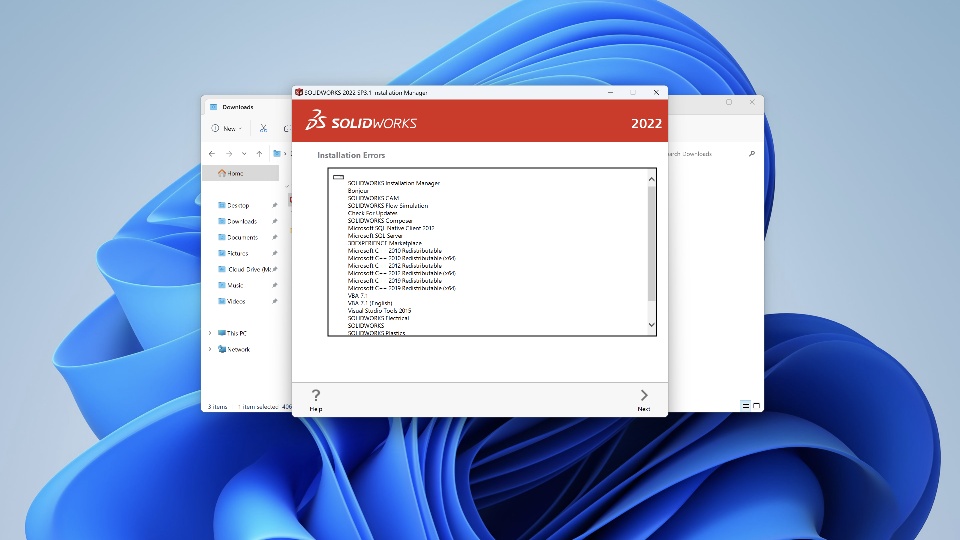Image resolution: width=960 pixels, height=540 pixels.
Task: Select "Microsoft C++ 2019 Redistributable (x64)" row
Action: (x=402, y=288)
